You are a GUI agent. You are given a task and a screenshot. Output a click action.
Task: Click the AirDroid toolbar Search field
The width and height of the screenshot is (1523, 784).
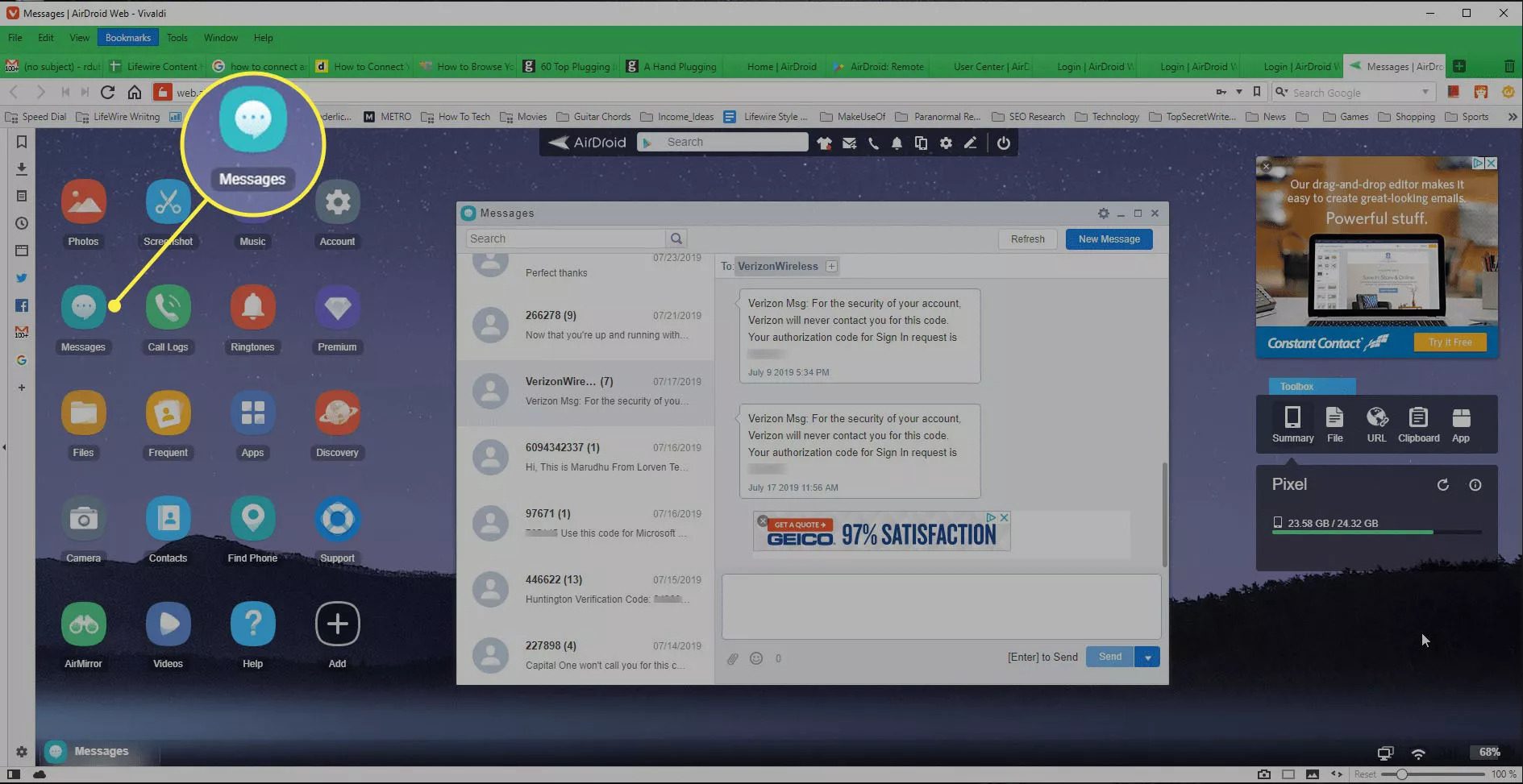point(722,142)
